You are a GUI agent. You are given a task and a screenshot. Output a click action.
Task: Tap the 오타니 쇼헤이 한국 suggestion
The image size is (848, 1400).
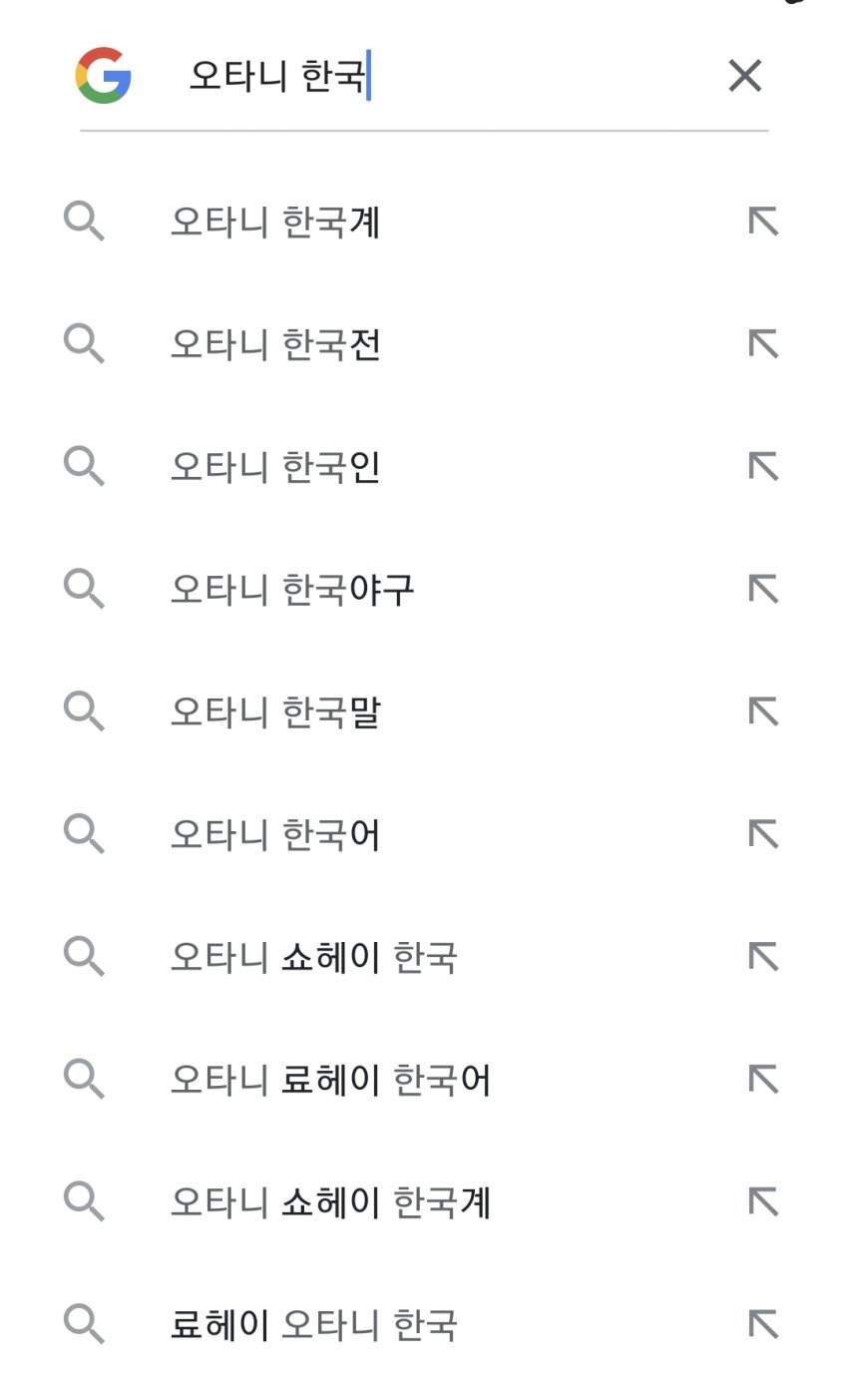point(313,957)
